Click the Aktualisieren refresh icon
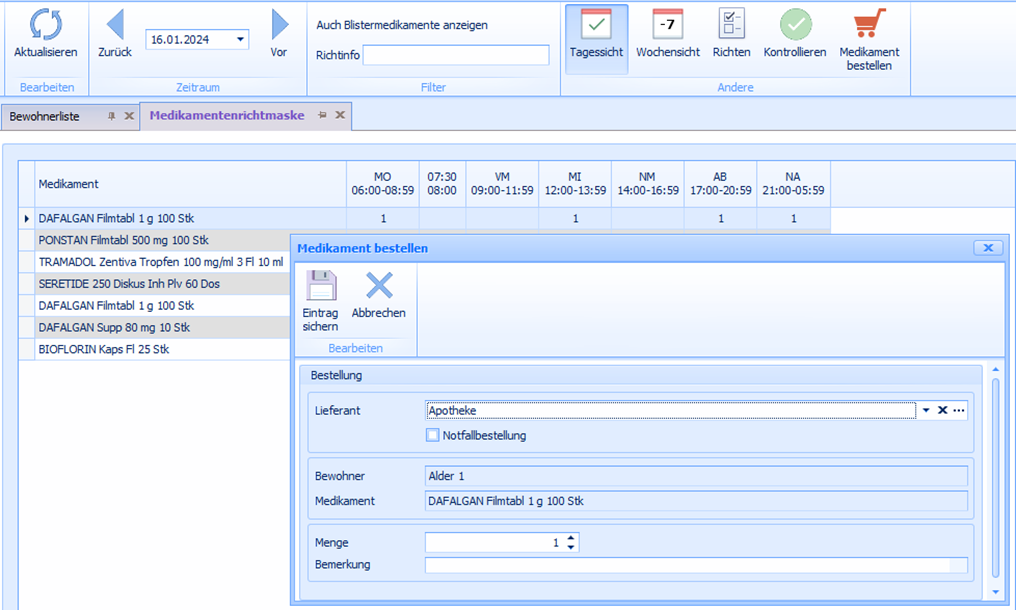 tap(45, 25)
